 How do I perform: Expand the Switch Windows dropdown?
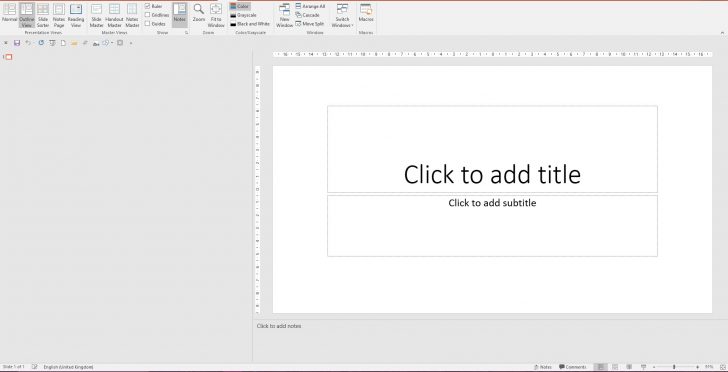coord(343,15)
